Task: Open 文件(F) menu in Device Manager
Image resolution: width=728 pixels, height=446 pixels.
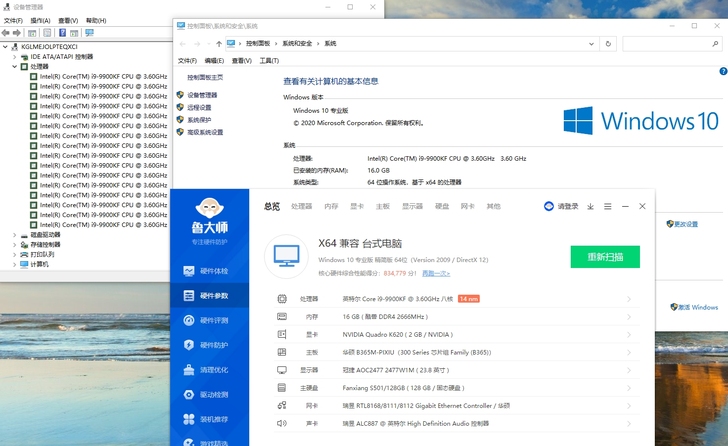Action: (x=13, y=21)
